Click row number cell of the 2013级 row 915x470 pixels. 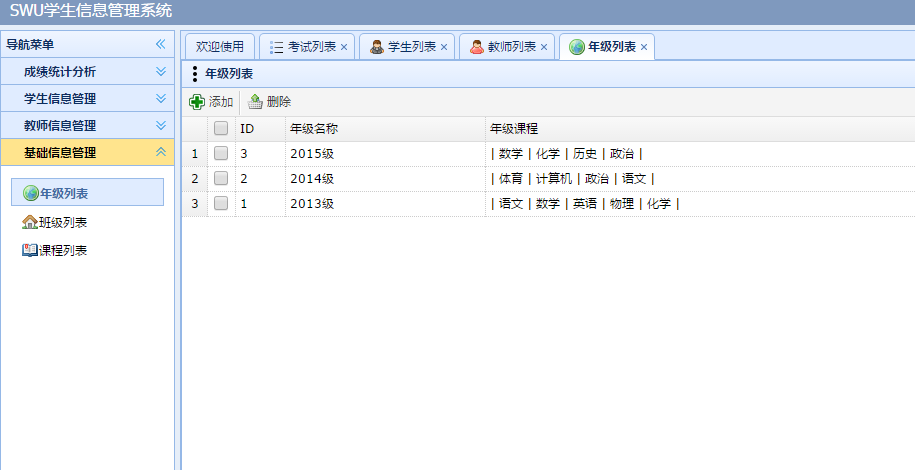(x=194, y=204)
